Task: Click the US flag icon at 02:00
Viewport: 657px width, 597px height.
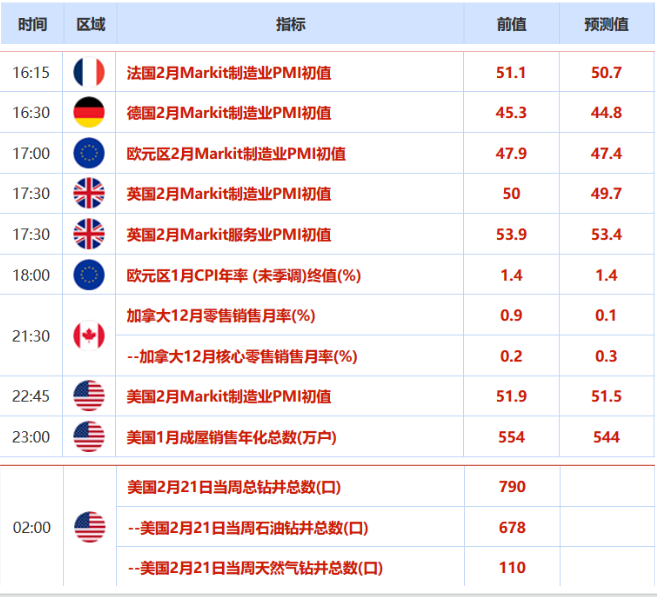Action: click(89, 527)
